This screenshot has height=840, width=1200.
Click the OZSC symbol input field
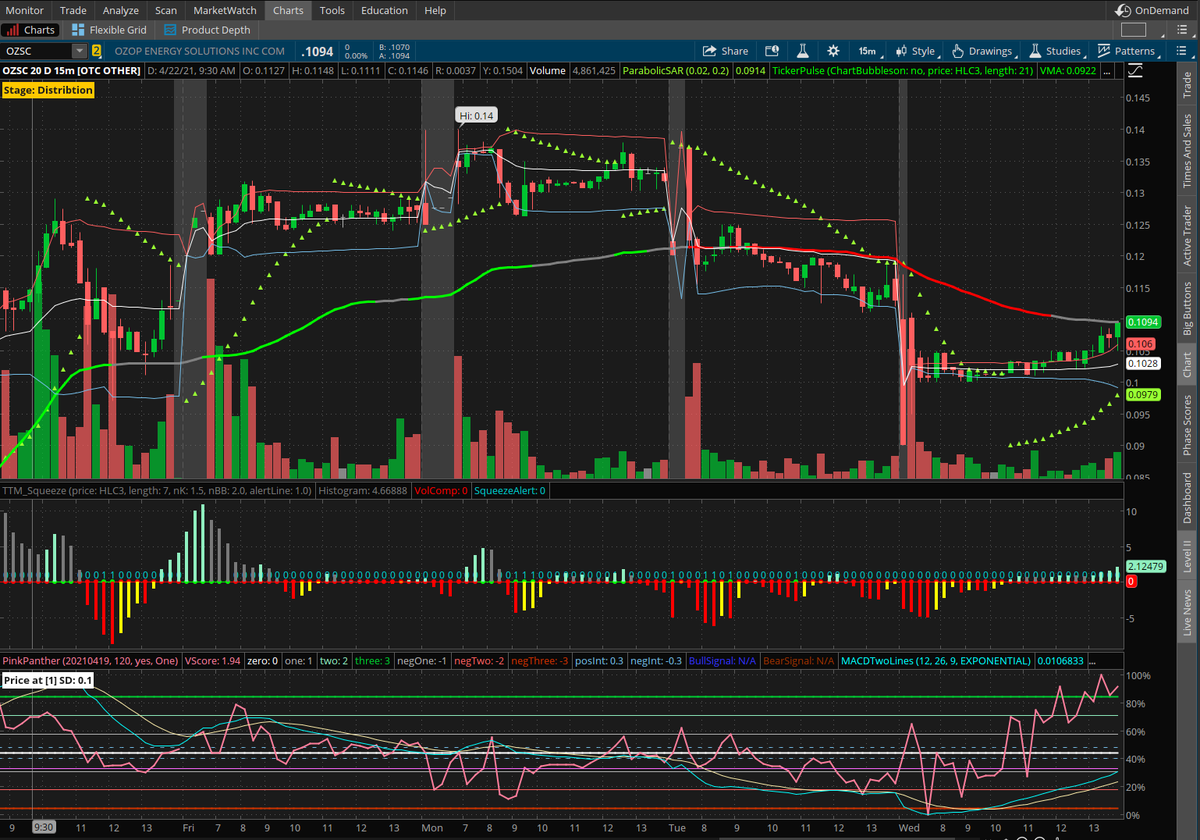(x=37, y=51)
